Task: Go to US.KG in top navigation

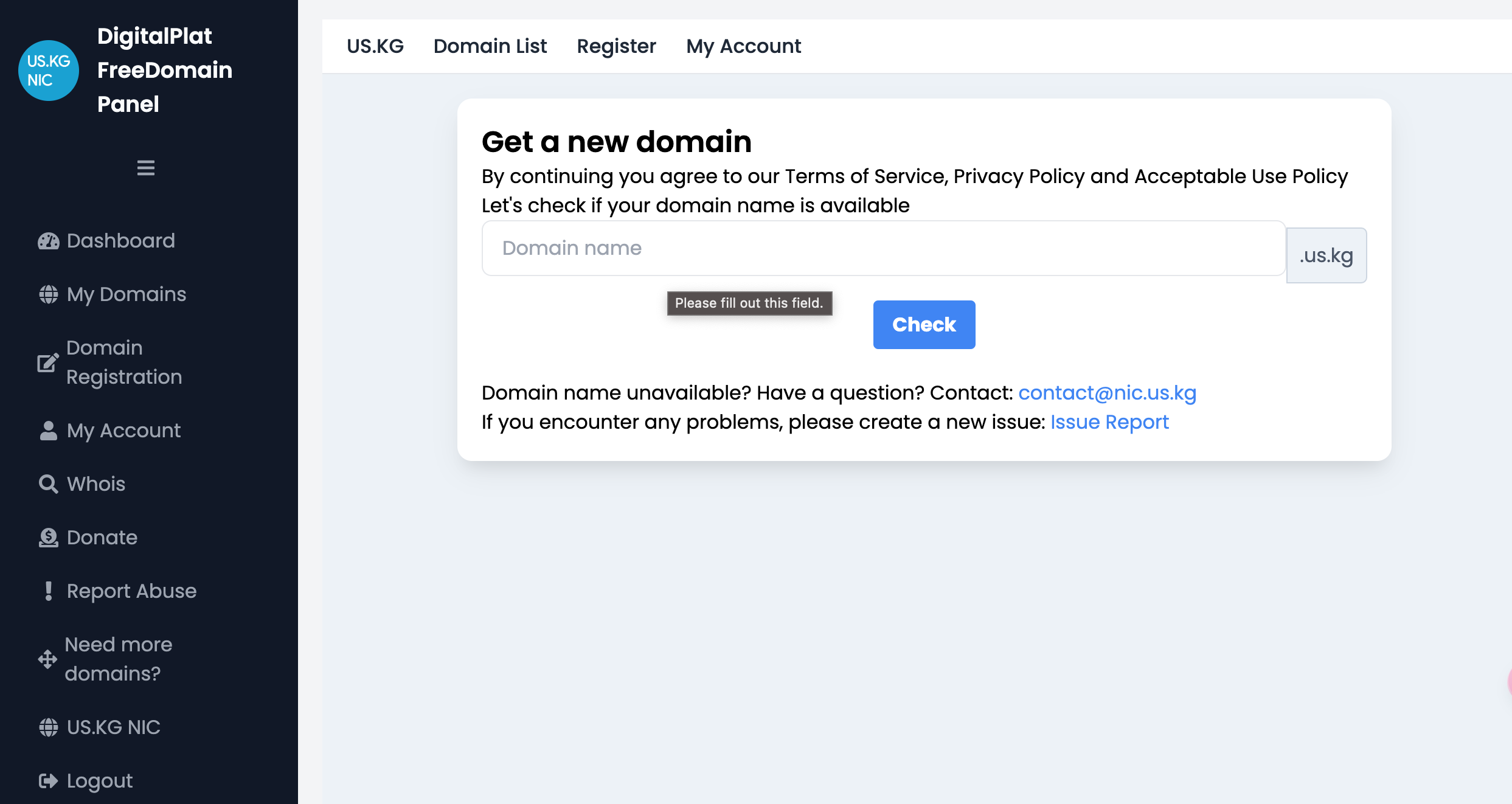Action: (375, 46)
